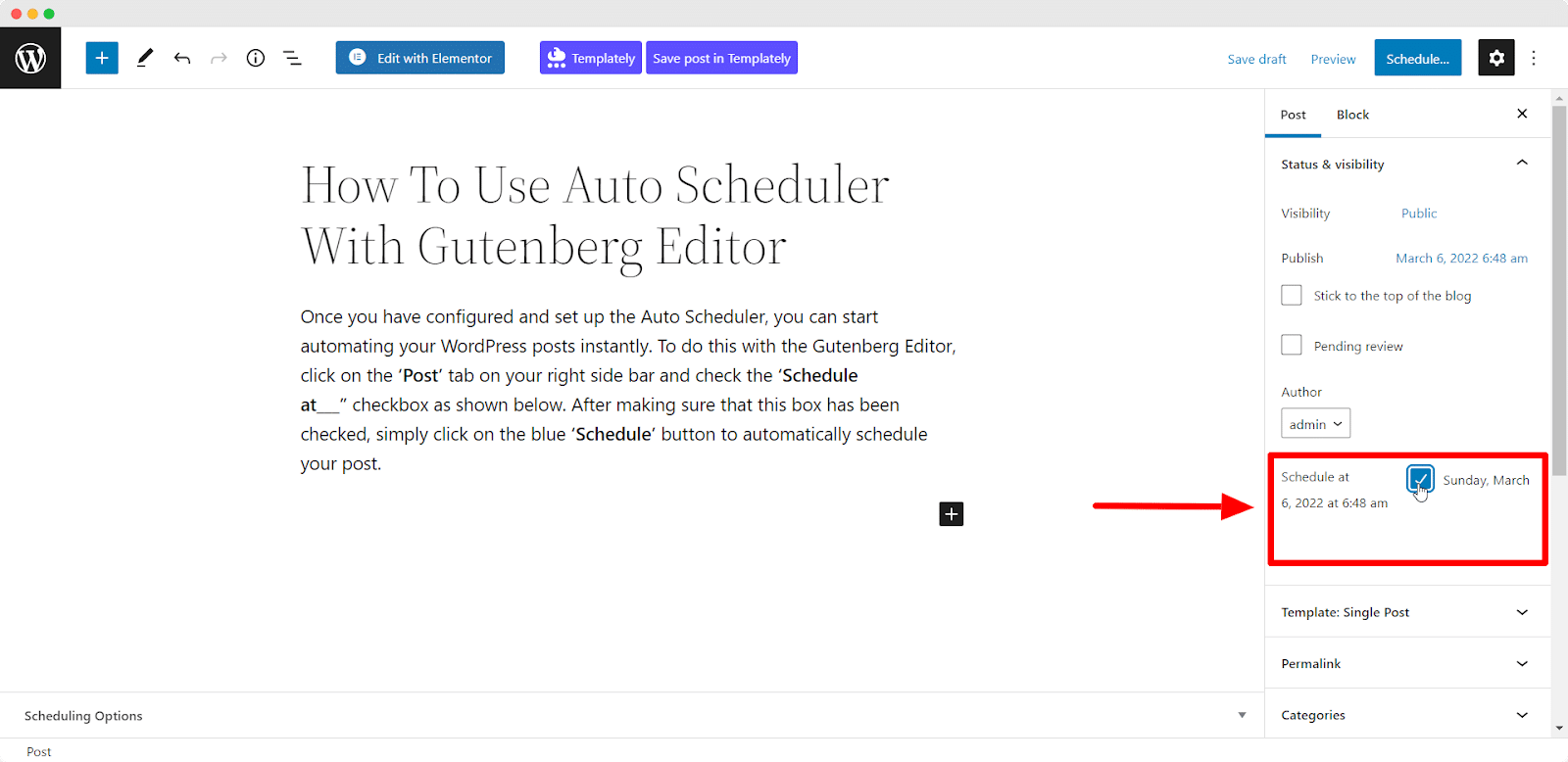This screenshot has width=1568, height=762.
Task: Uncheck the Schedule at checkbox
Action: click(x=1420, y=479)
